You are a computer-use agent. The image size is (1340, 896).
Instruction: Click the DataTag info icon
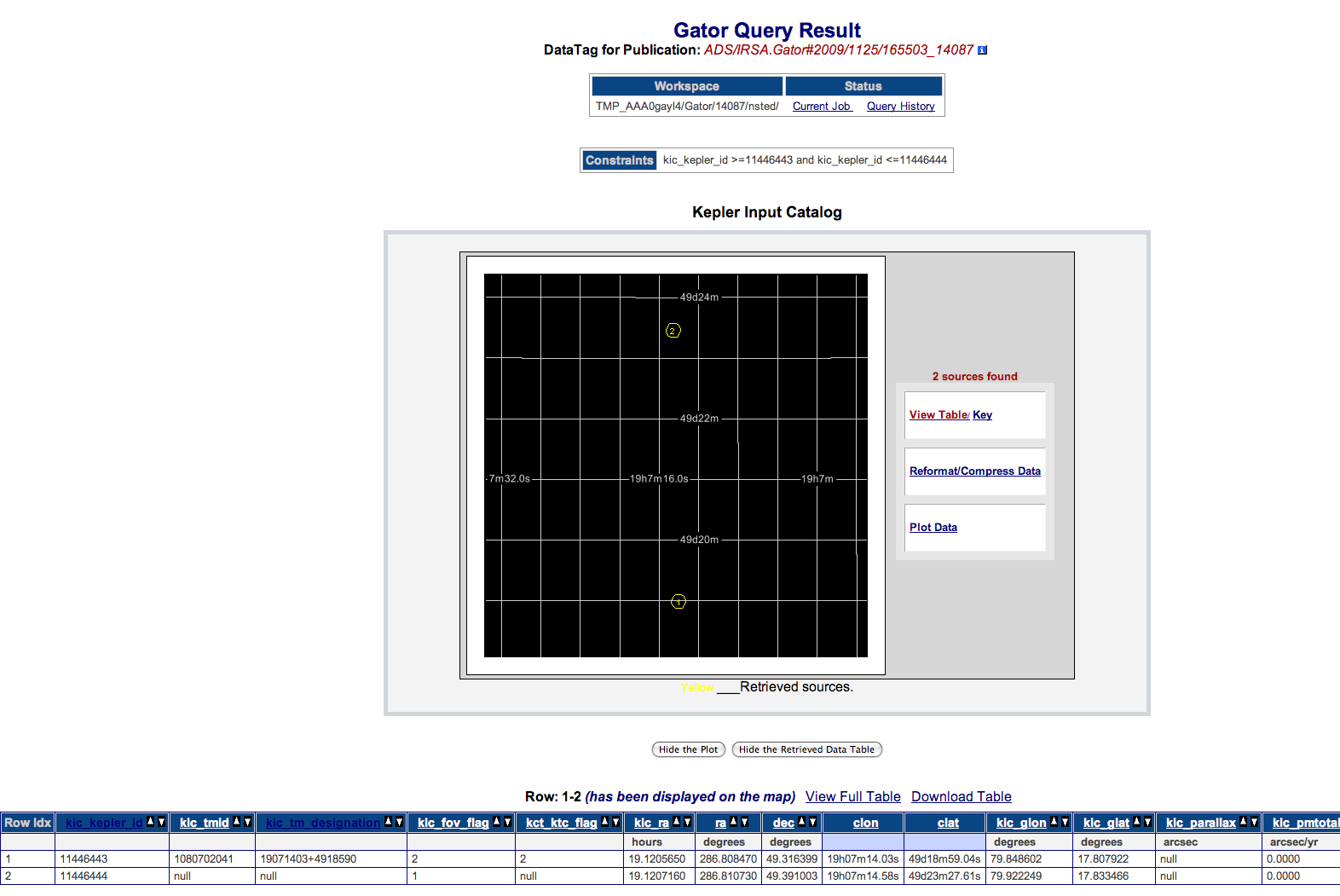pyautogui.click(x=982, y=50)
